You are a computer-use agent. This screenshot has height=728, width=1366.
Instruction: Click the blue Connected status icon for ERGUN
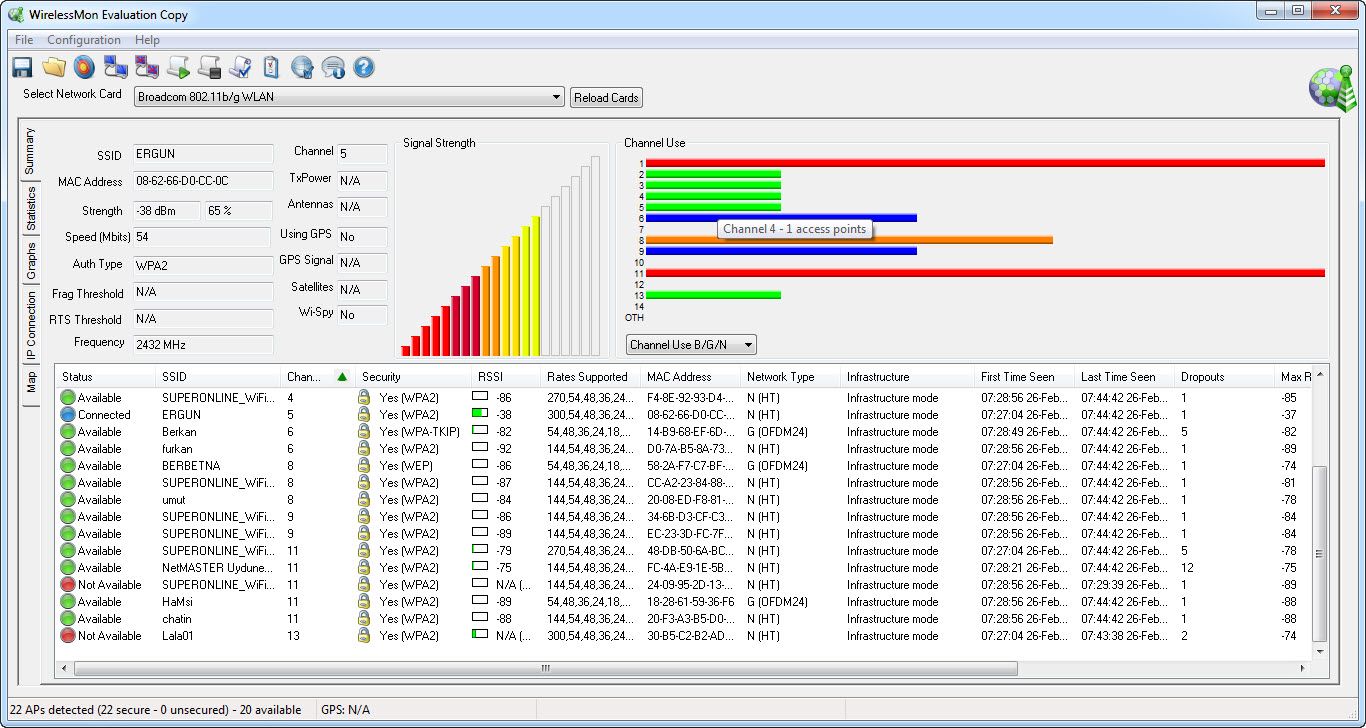click(x=68, y=415)
